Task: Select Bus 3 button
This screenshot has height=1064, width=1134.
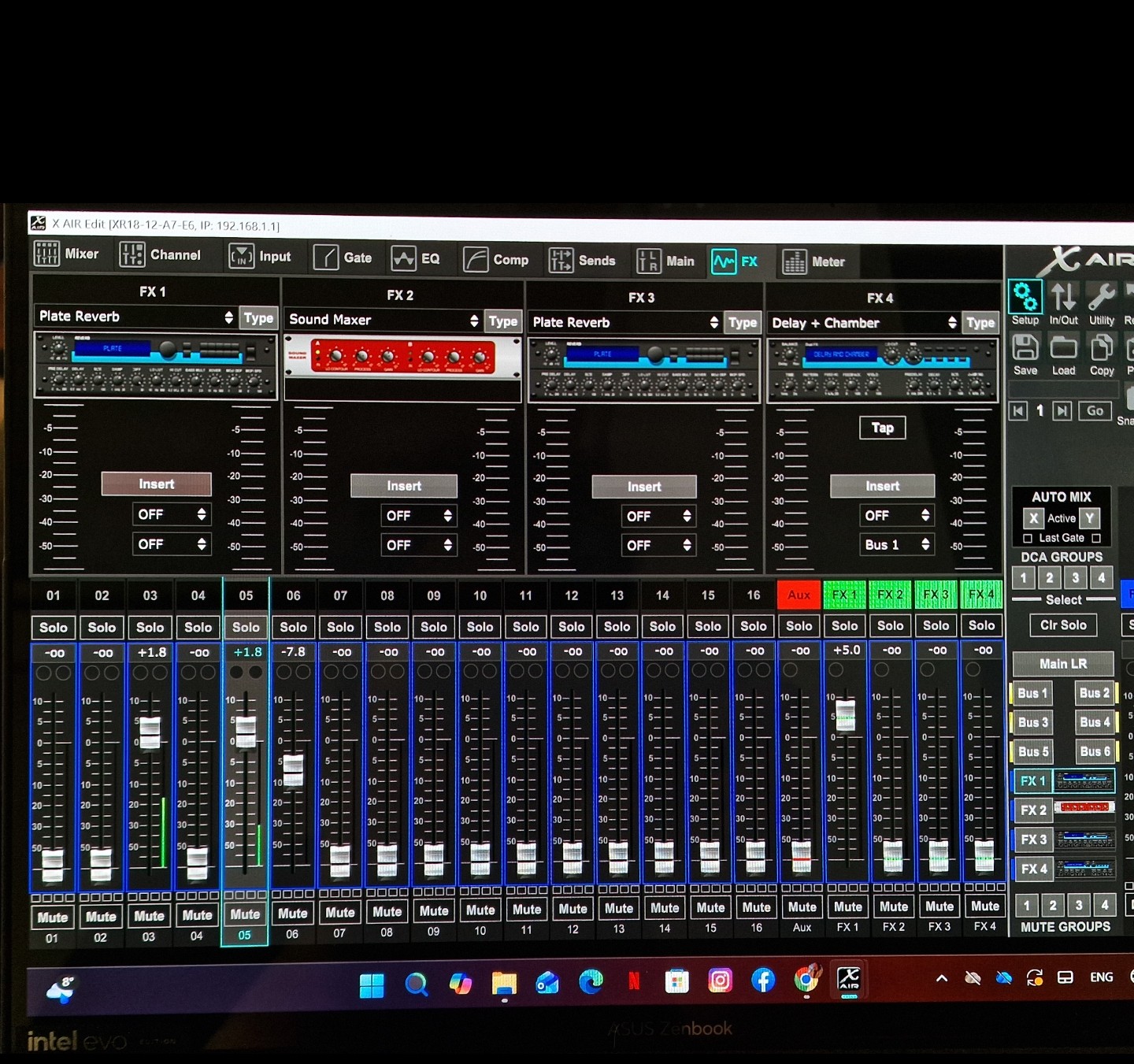Action: (1032, 722)
